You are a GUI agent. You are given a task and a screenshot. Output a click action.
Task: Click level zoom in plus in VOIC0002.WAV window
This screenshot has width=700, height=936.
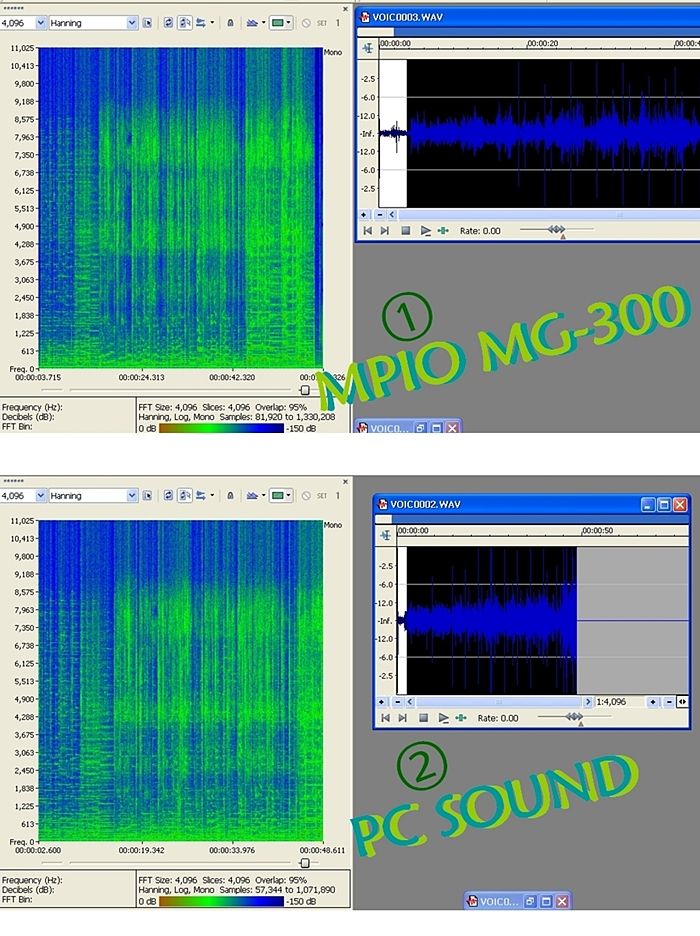(653, 702)
